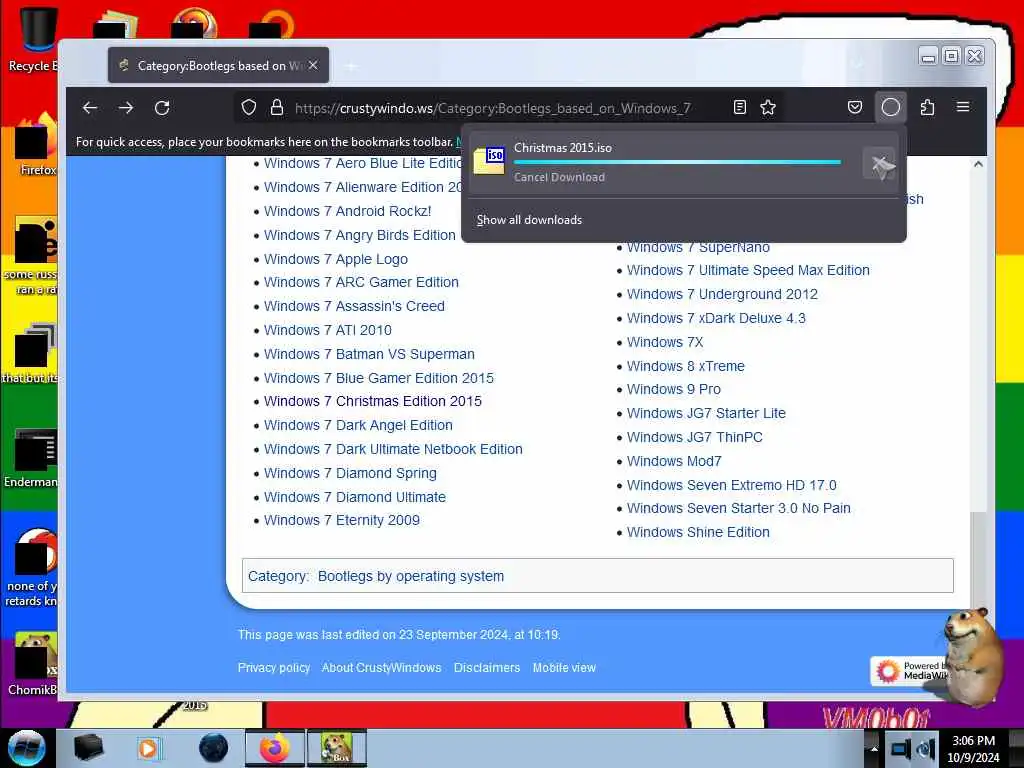
Task: Open Windows JG7 Starter Lite link
Action: (706, 413)
